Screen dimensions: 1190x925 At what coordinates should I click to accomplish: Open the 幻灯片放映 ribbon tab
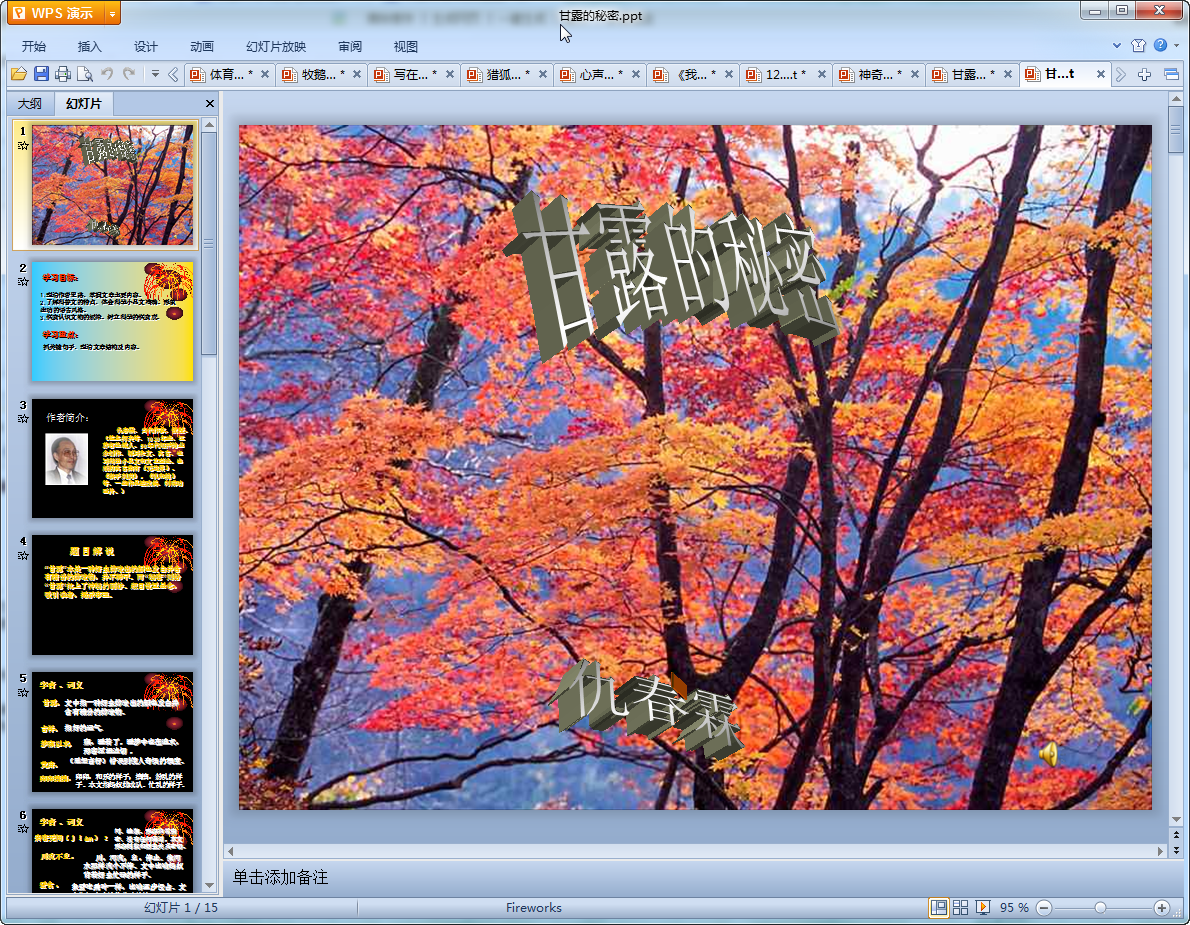point(275,46)
